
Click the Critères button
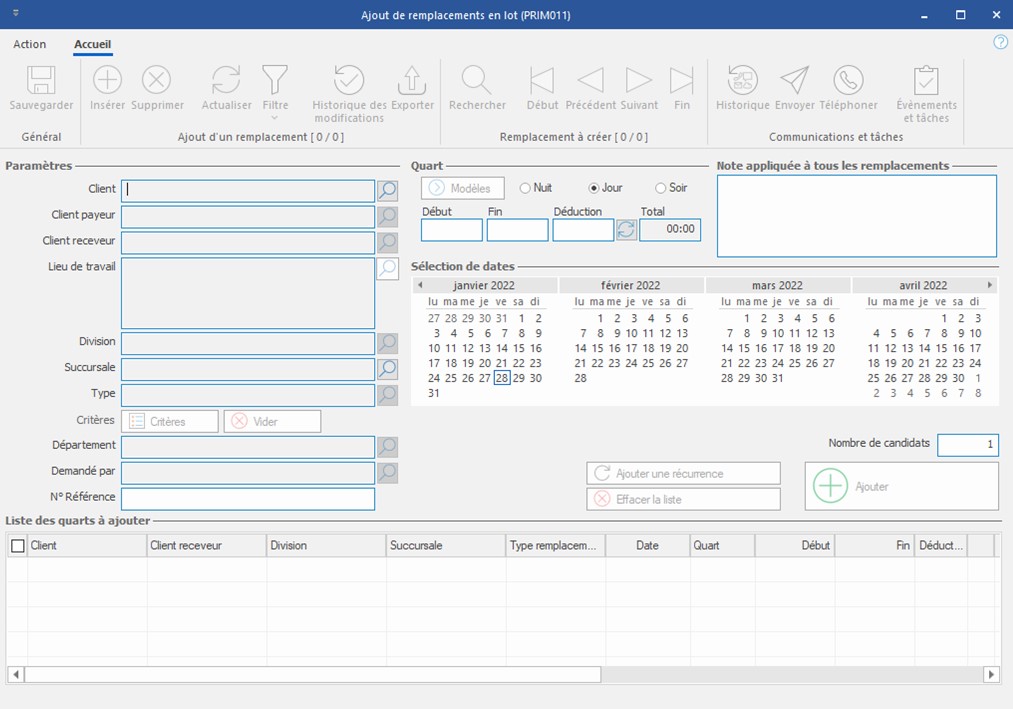tap(169, 421)
